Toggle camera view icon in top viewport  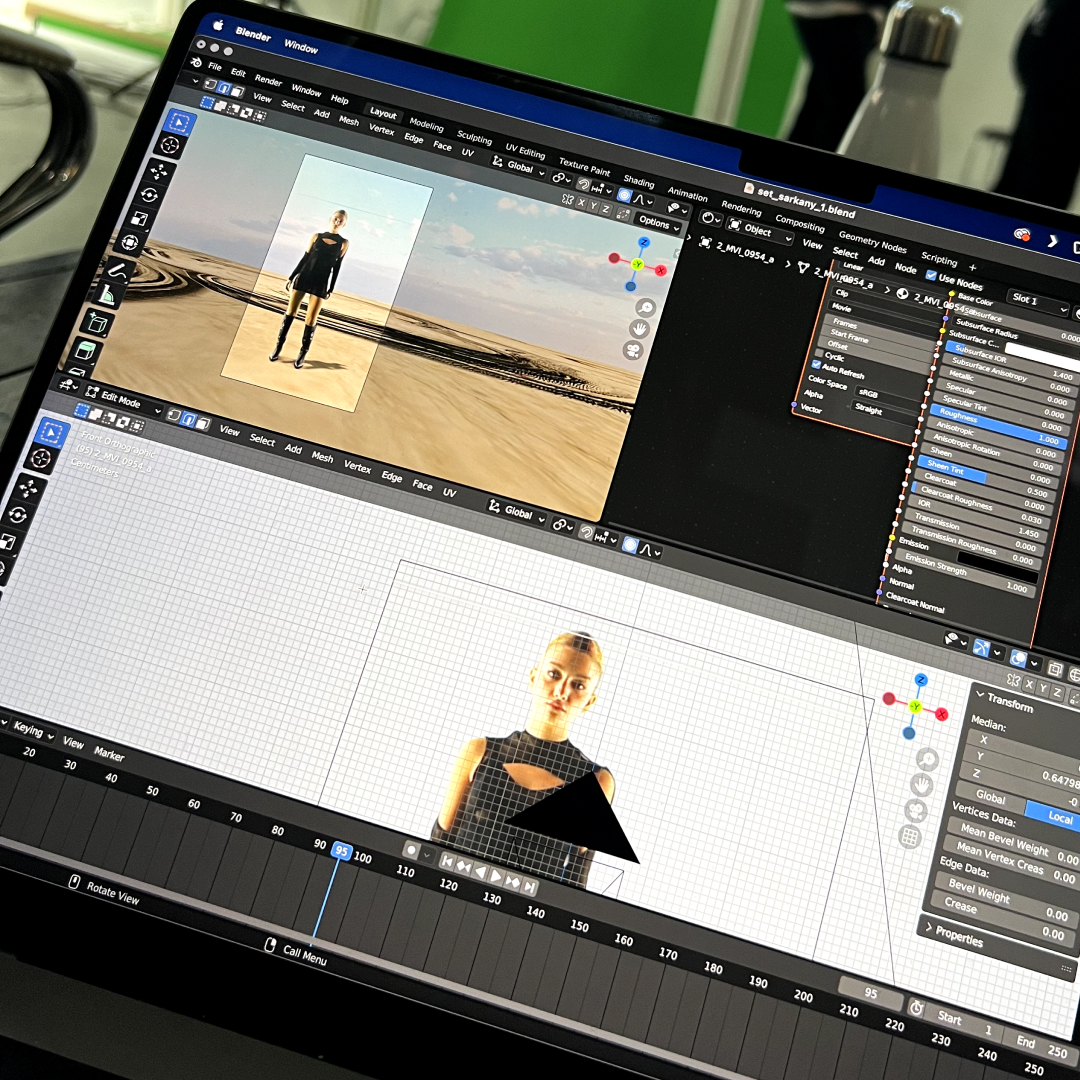click(633, 350)
